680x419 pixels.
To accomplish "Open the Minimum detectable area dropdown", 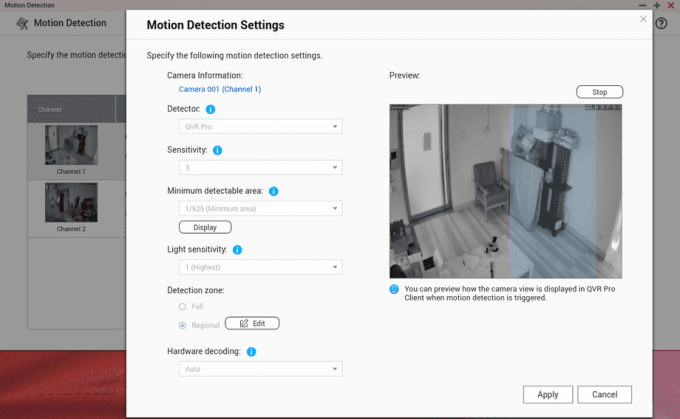I will pos(260,208).
